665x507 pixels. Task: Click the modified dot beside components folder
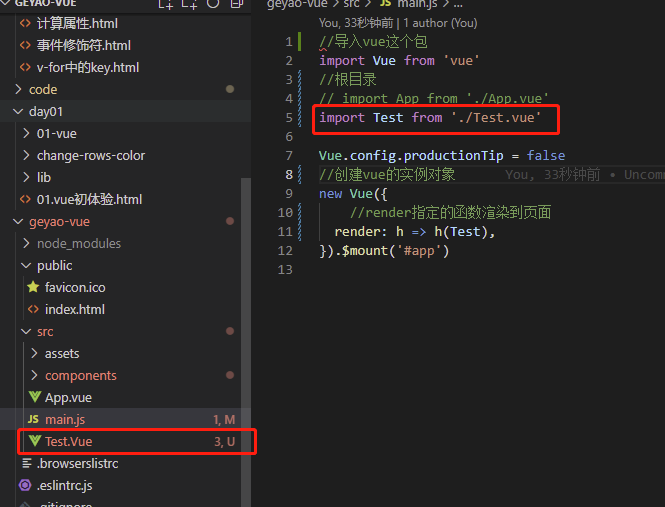pos(230,375)
